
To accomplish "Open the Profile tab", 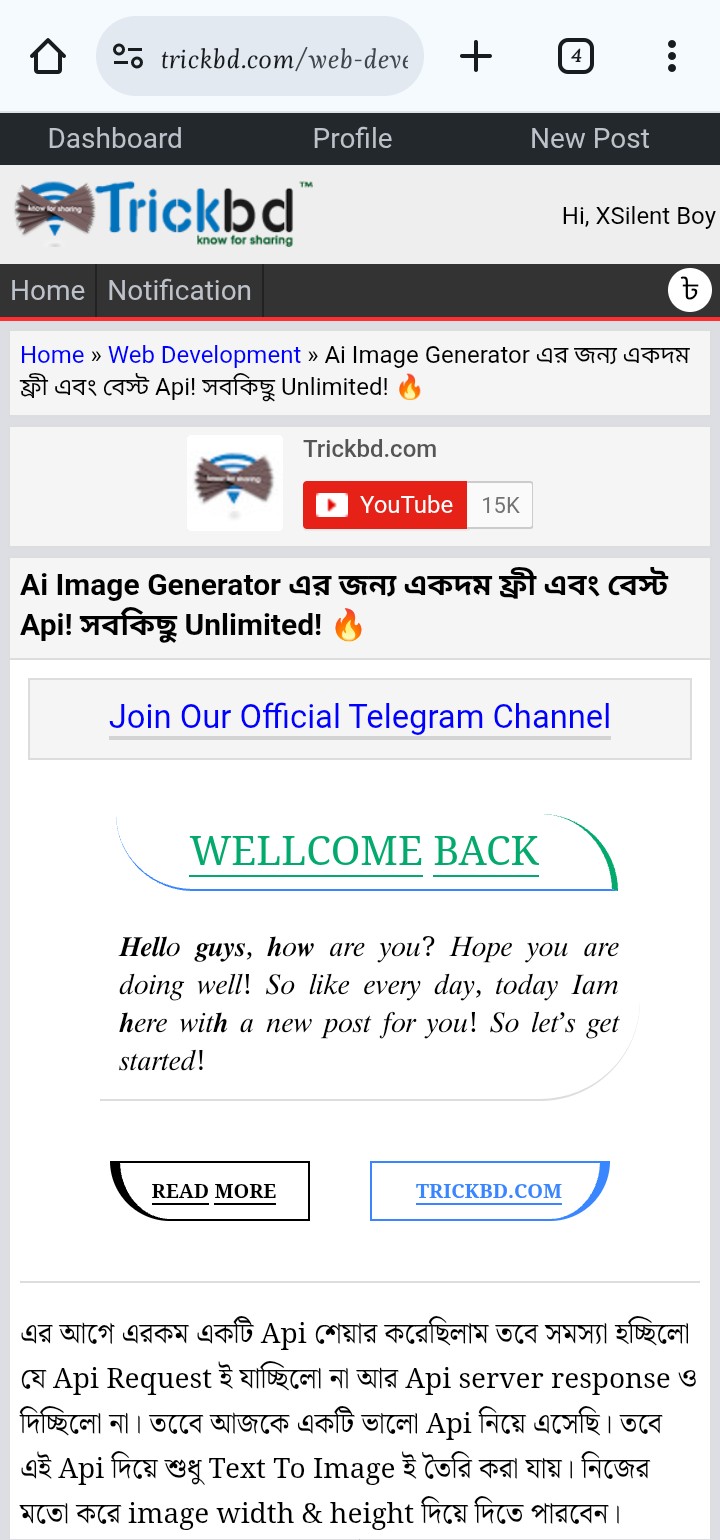I will [352, 139].
